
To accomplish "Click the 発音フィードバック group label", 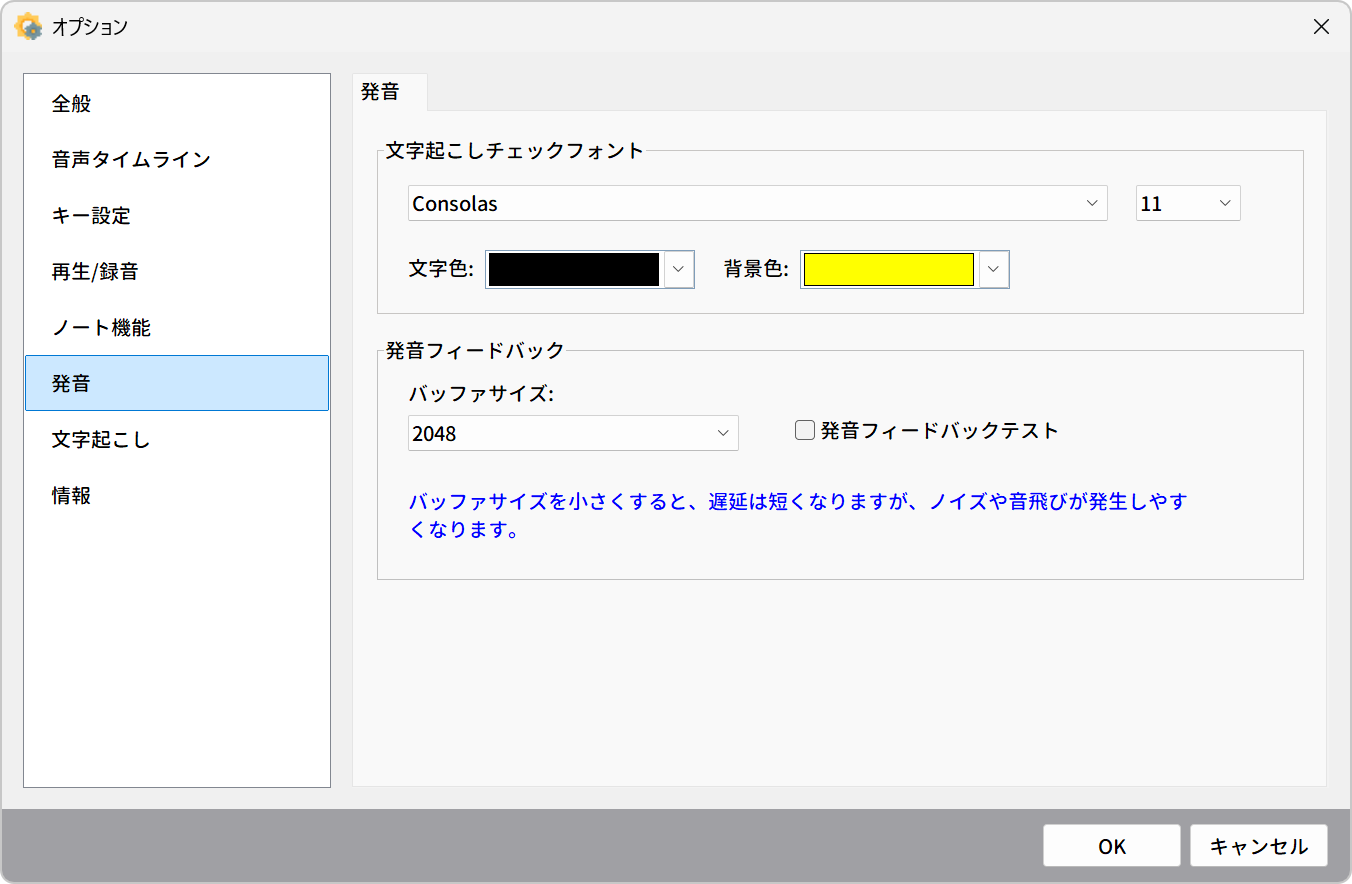I will pos(475,351).
